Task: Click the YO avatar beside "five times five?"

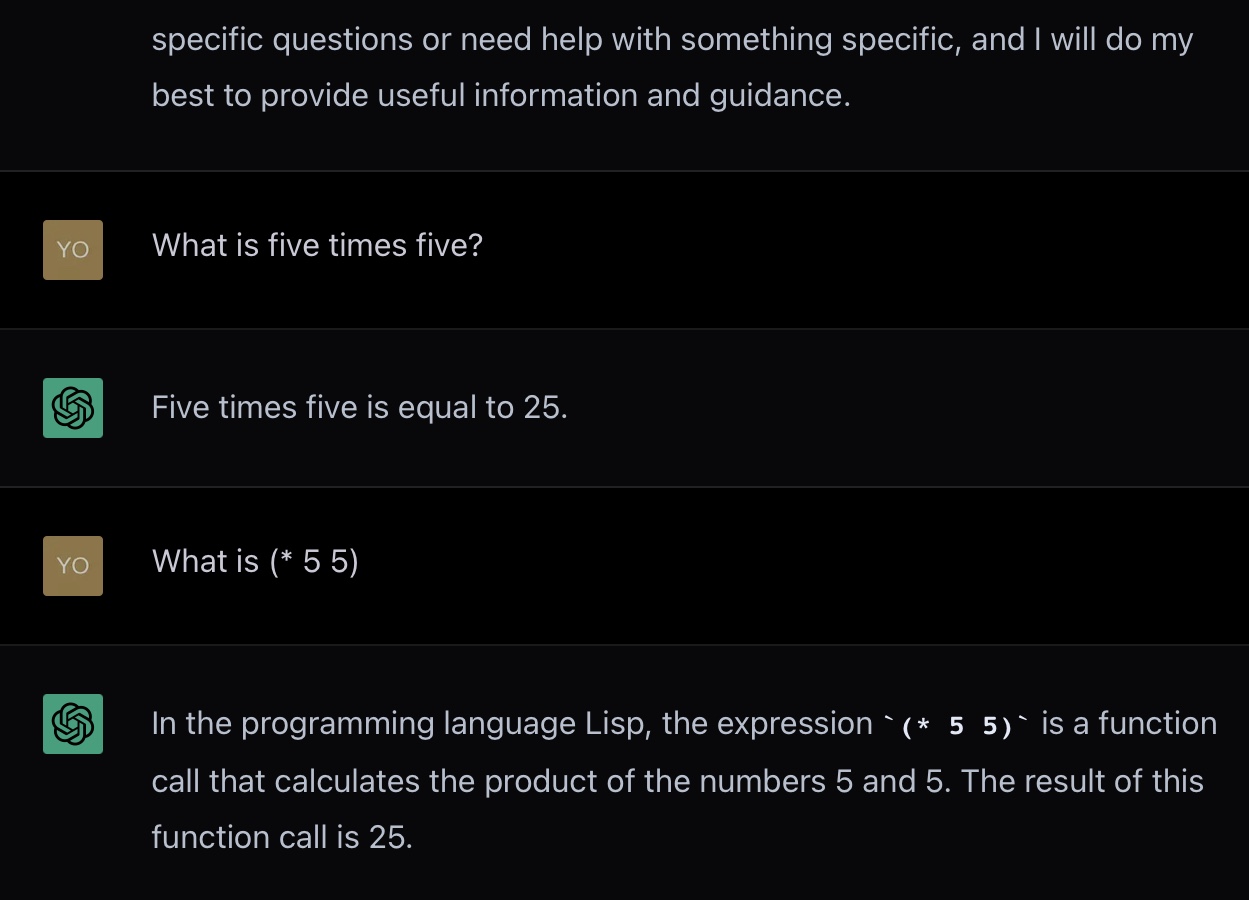Action: pos(73,250)
